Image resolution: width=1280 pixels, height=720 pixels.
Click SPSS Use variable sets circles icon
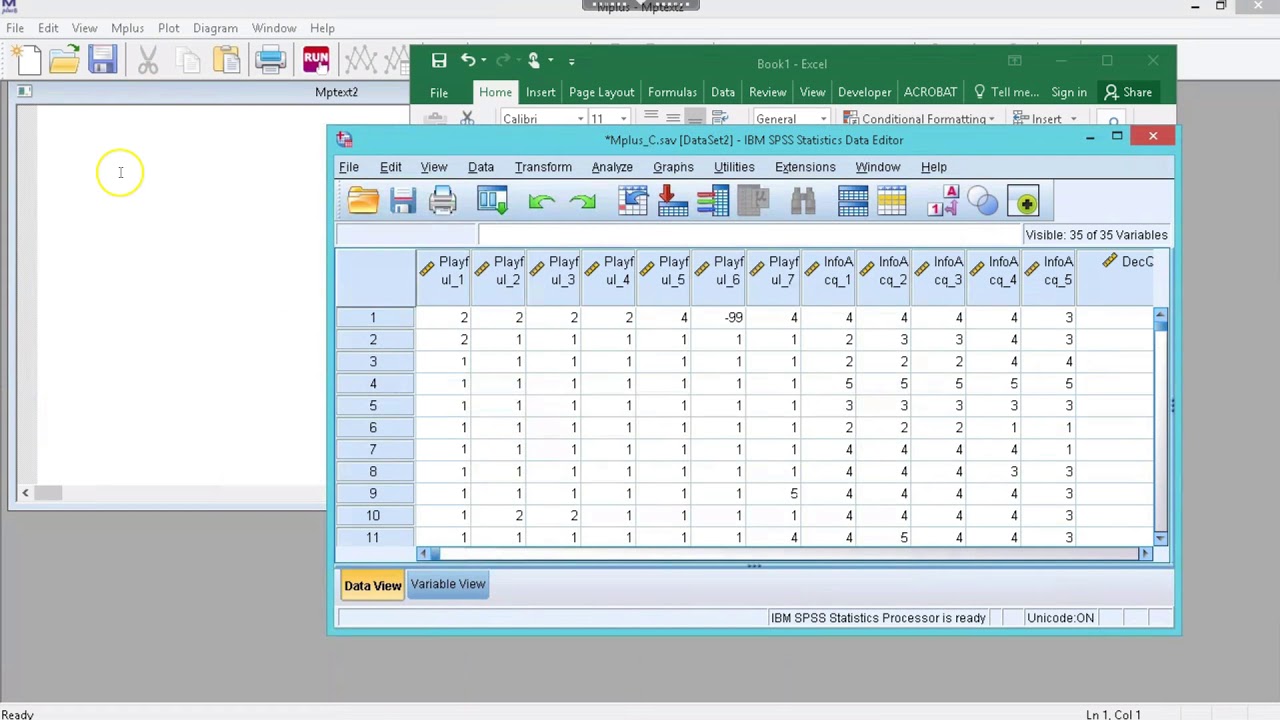coord(983,202)
